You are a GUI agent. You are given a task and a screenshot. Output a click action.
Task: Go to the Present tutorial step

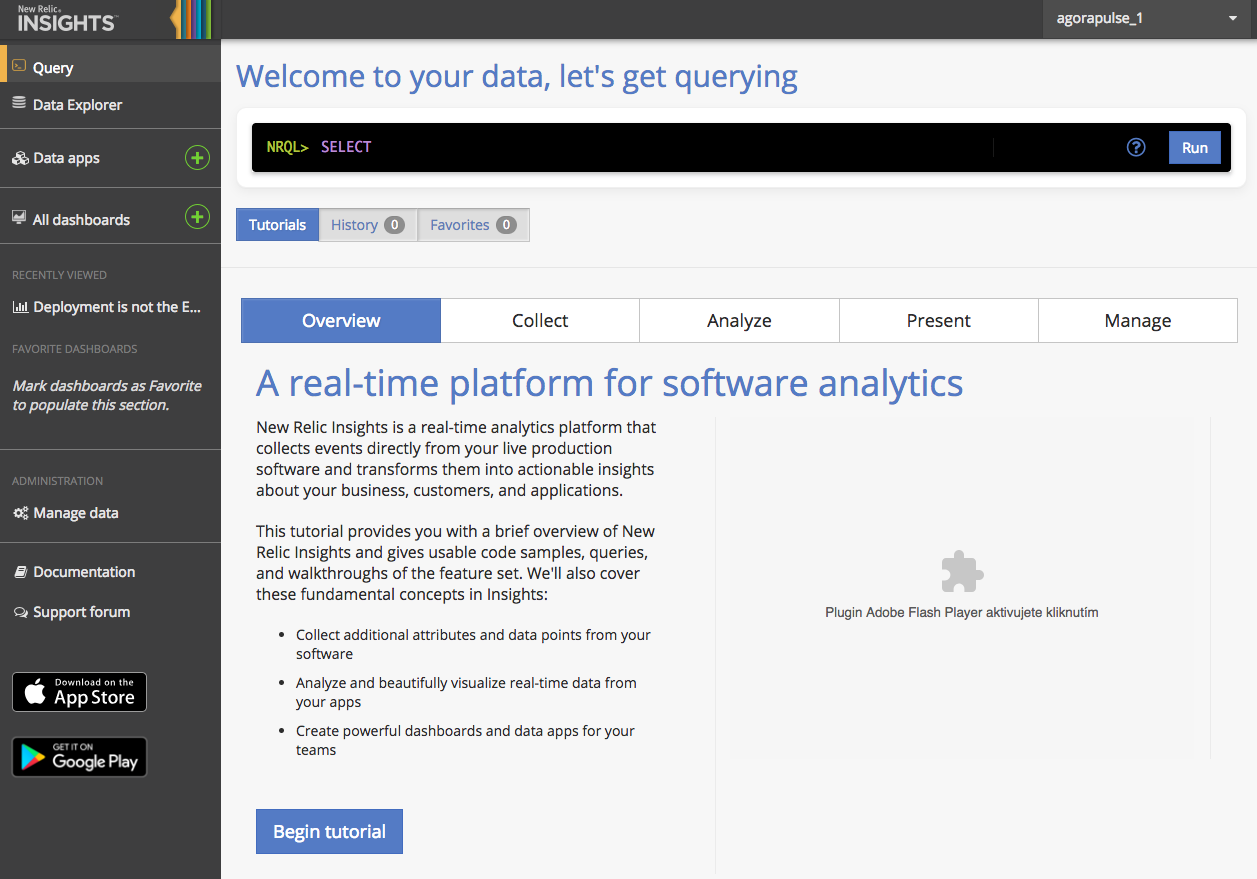pos(938,320)
